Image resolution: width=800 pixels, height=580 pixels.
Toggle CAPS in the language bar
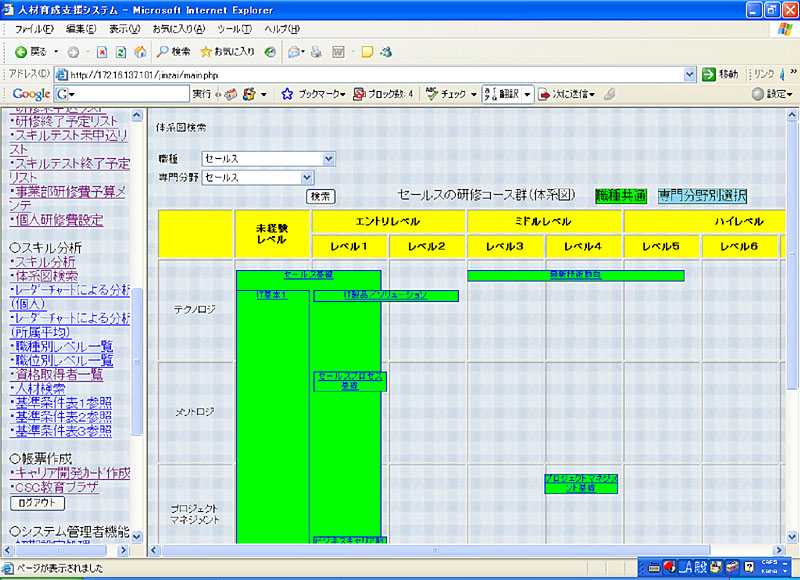click(769, 562)
